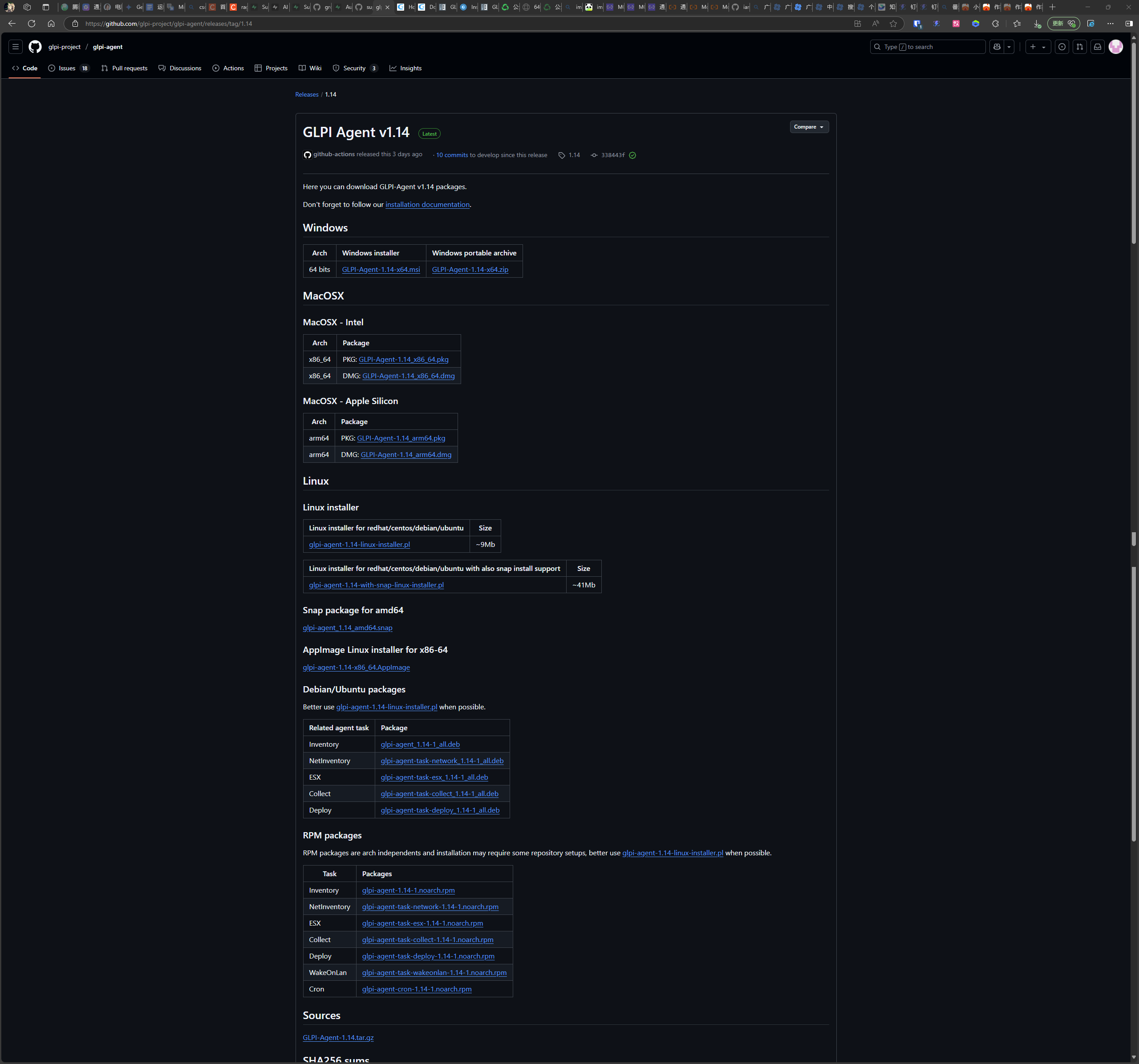Open the Pull requests tab
The width and height of the screenshot is (1139, 1064).
click(x=124, y=68)
